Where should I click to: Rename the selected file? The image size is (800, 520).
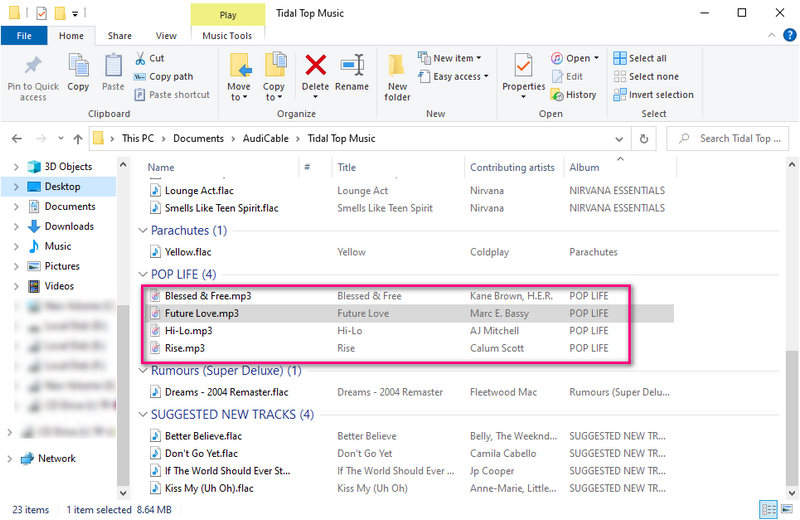point(352,72)
